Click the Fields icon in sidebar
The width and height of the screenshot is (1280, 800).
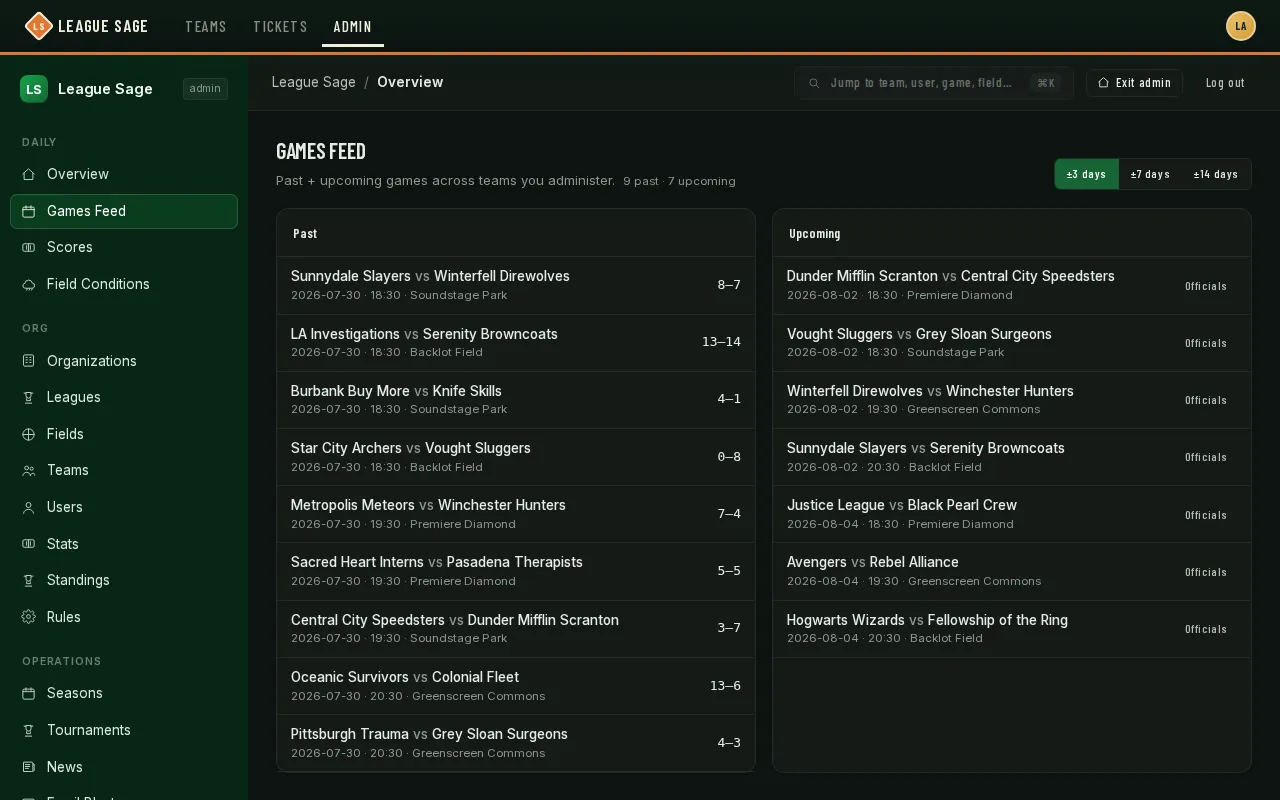(x=29, y=434)
